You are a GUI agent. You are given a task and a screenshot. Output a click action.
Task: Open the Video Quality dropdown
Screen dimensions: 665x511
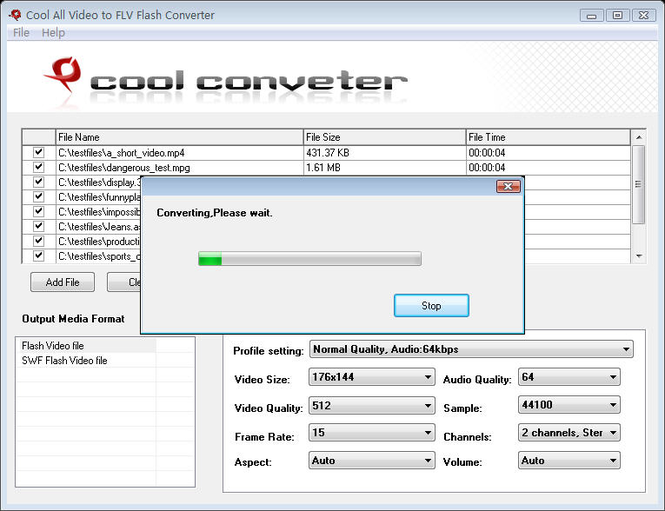point(372,405)
